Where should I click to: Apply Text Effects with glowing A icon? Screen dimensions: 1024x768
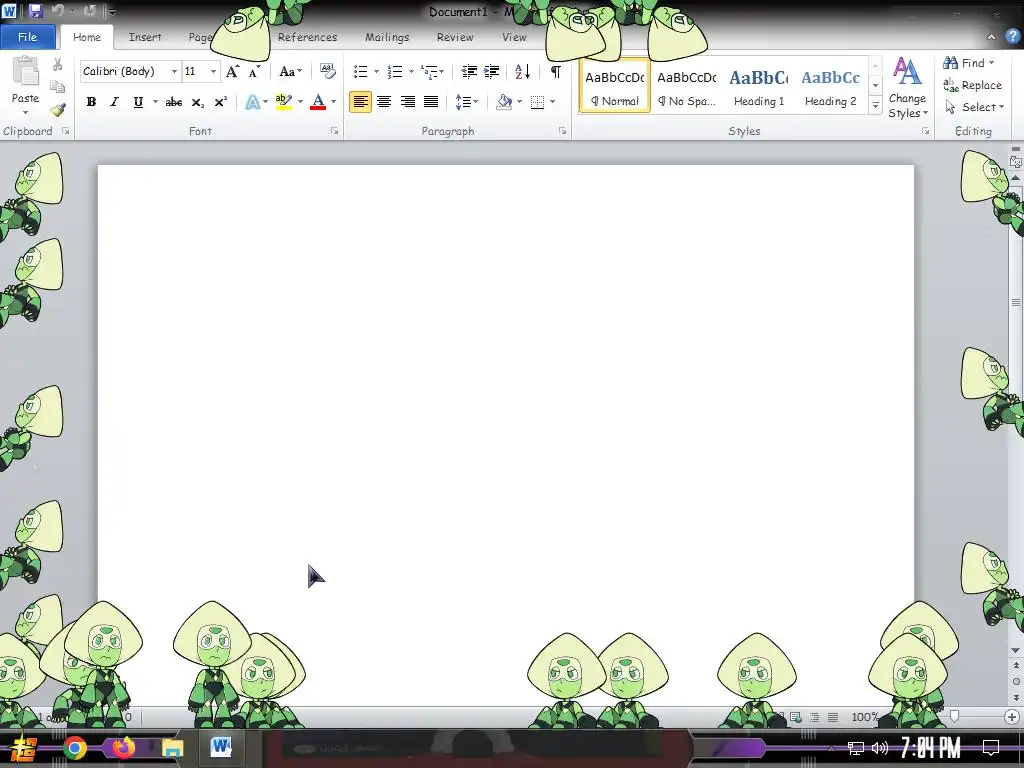252,102
